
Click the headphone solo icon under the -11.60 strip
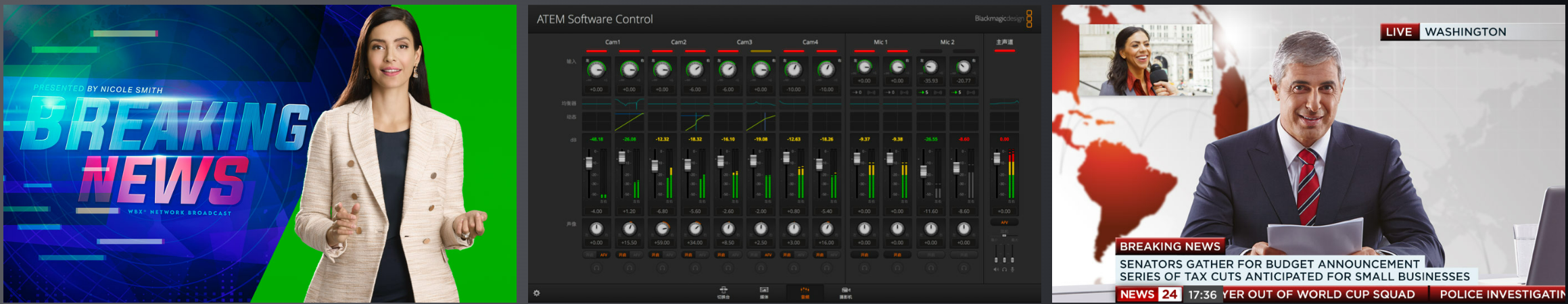(931, 268)
